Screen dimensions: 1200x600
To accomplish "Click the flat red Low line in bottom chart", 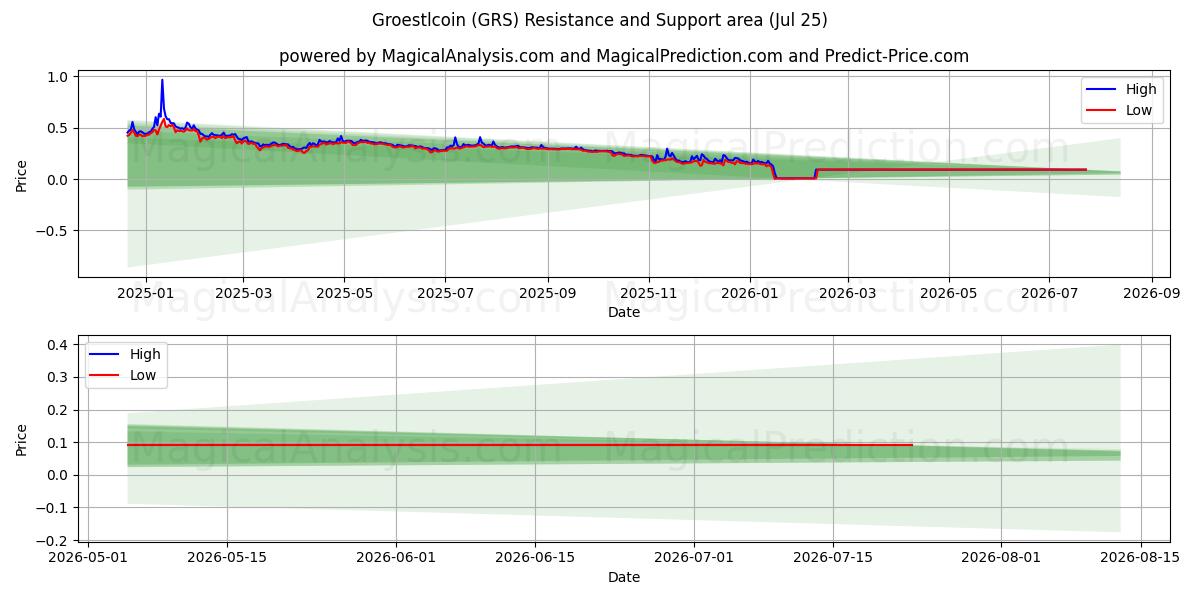I will pyautogui.click(x=520, y=445).
